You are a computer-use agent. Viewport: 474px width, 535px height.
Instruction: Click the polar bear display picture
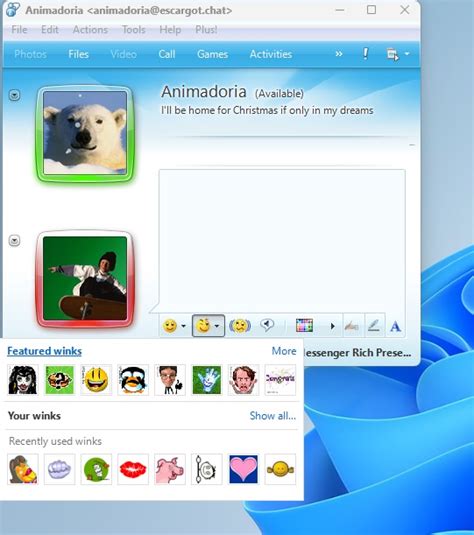[85, 133]
